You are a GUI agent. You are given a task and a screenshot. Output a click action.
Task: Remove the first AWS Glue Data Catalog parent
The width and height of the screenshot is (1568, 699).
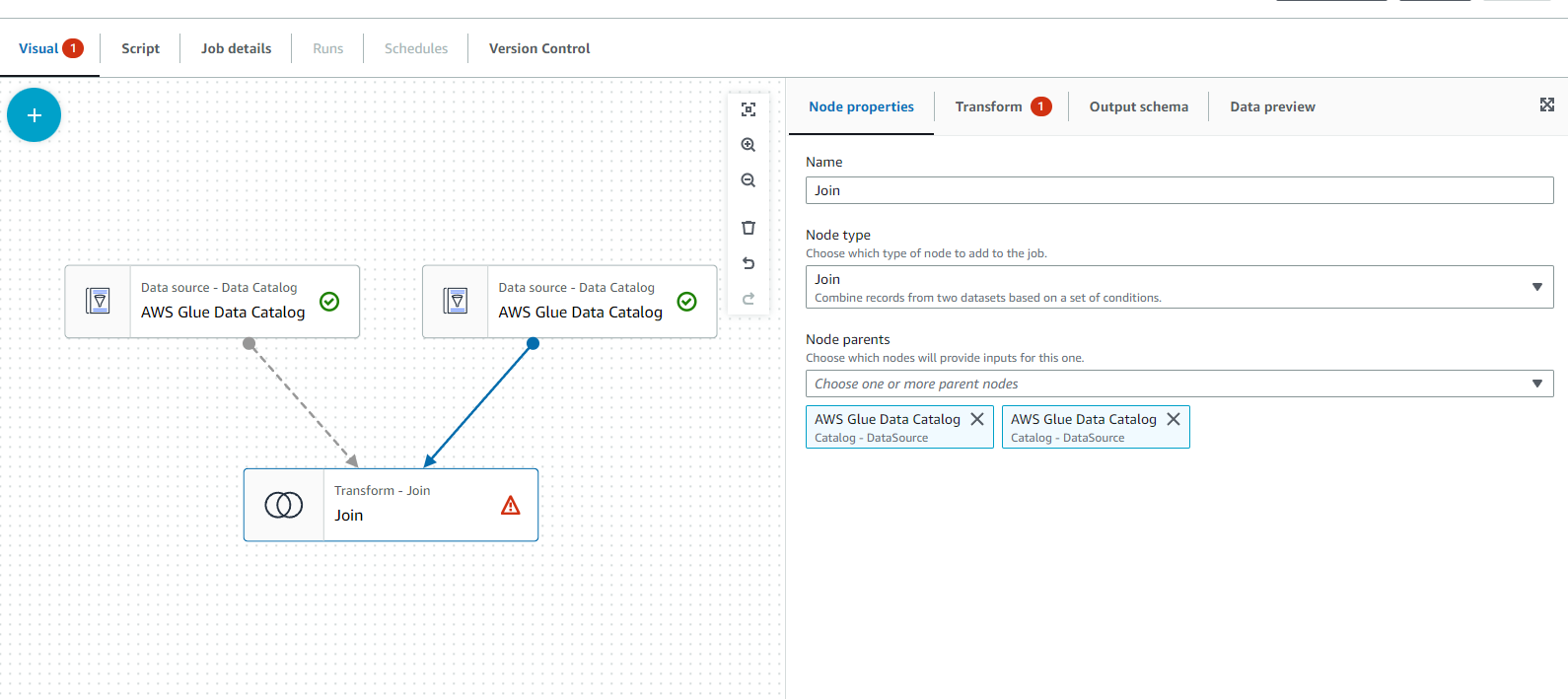[977, 419]
